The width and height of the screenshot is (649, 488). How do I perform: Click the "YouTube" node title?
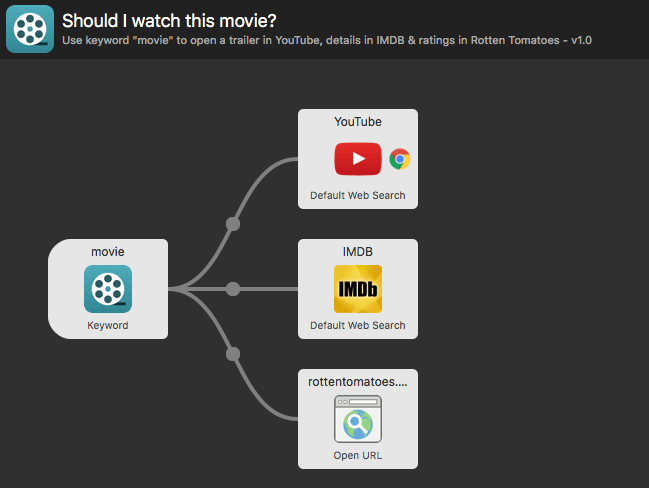[358, 122]
